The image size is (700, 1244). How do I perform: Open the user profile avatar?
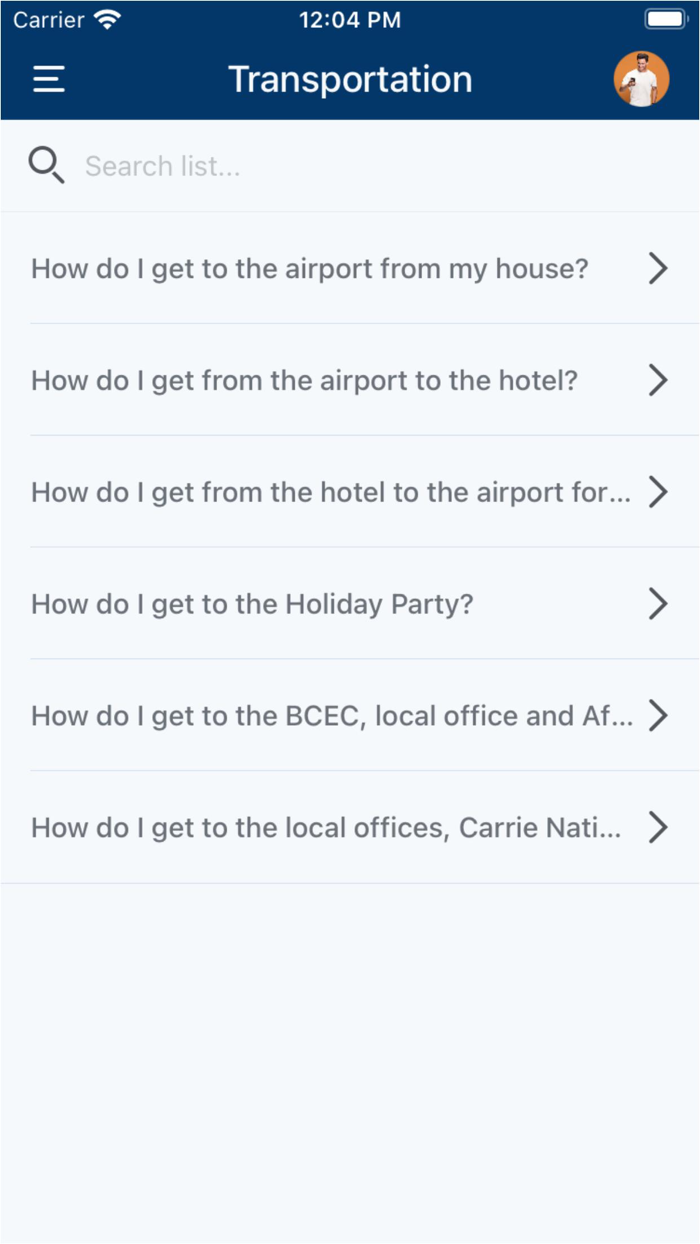pos(641,80)
